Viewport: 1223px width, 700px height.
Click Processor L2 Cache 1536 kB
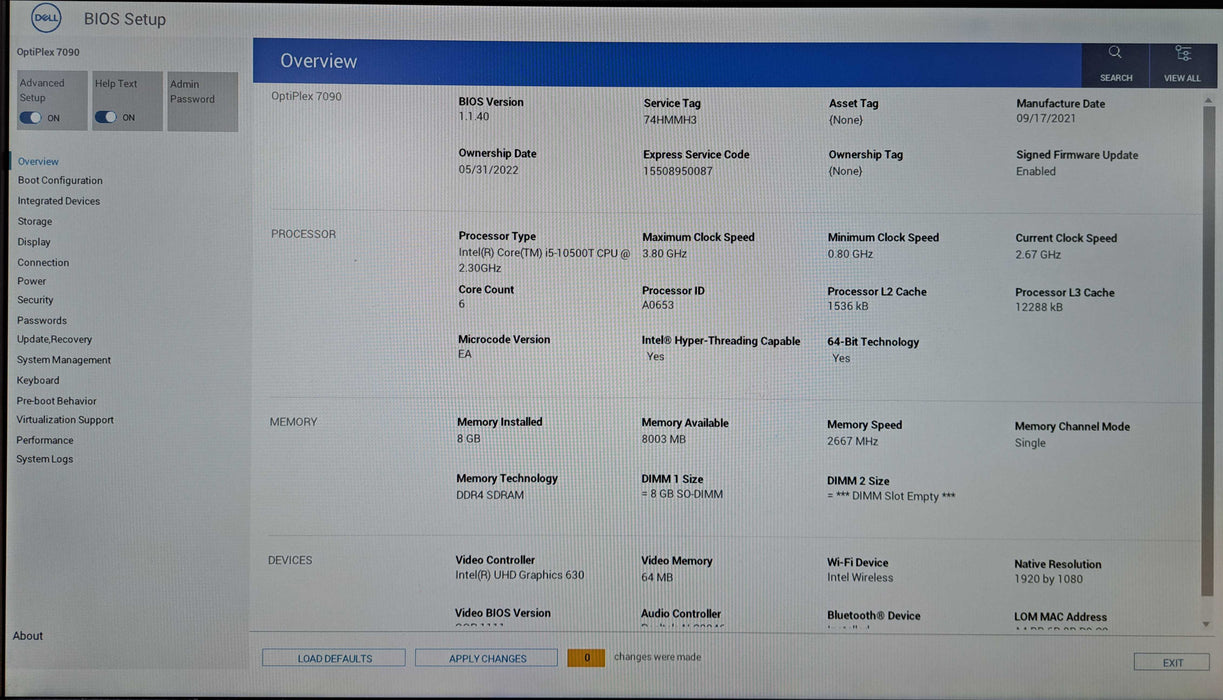click(x=848, y=307)
